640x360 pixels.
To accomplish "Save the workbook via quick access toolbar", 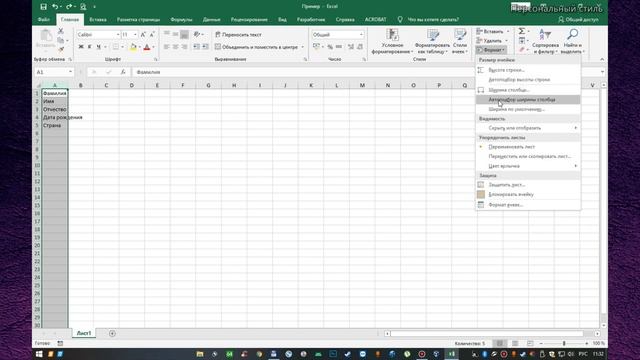I will tap(43, 7).
